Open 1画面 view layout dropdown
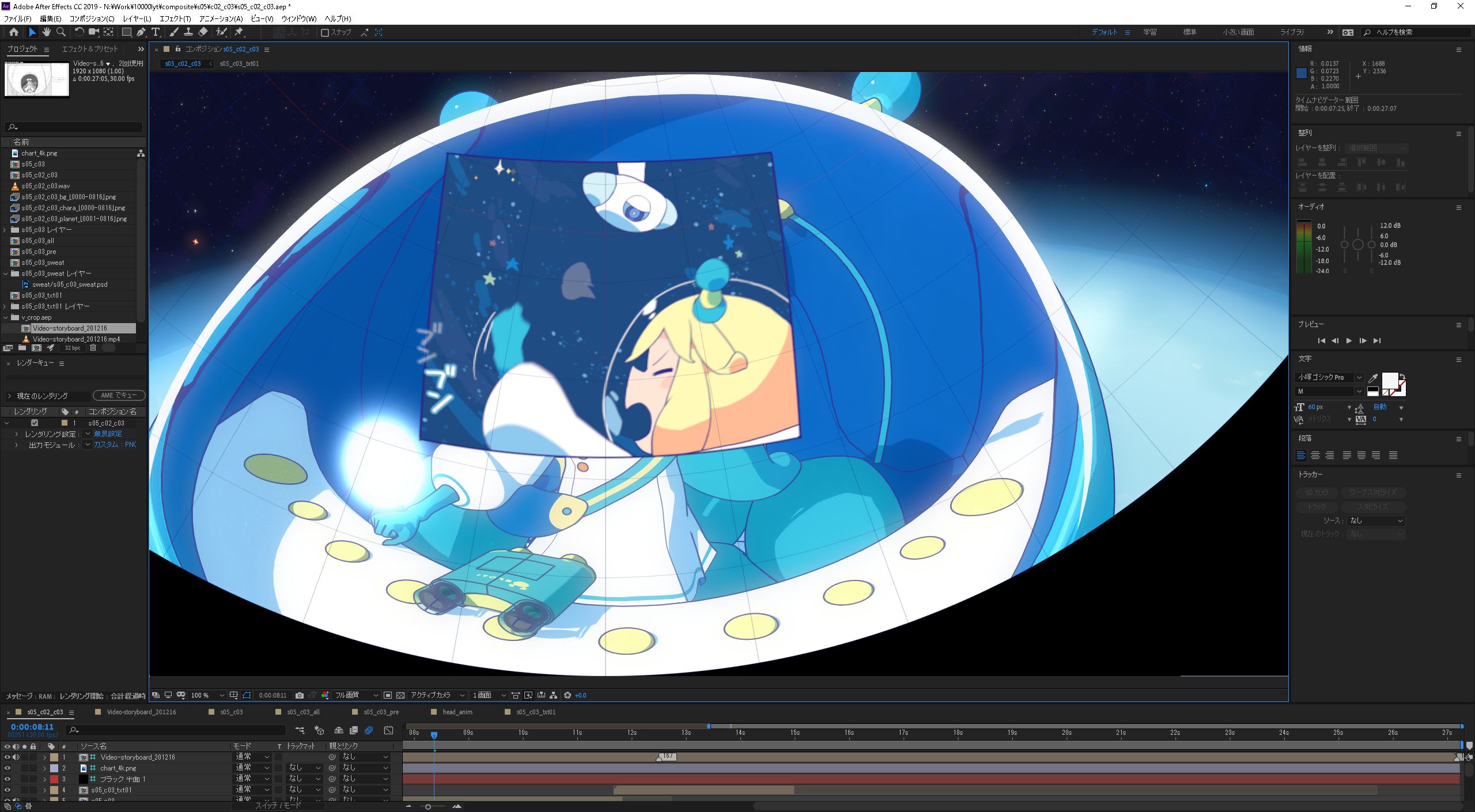1475x812 pixels. click(x=489, y=695)
